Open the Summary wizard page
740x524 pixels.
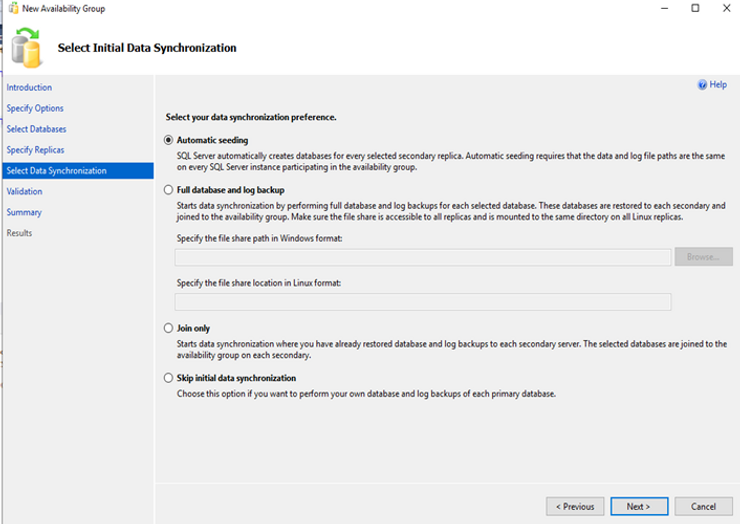(24, 212)
